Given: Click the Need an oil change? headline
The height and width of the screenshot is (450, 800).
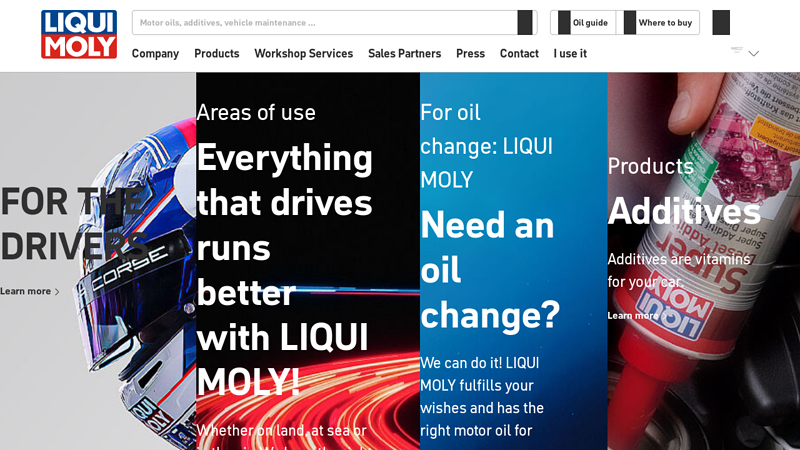Looking at the screenshot, I should click(490, 270).
